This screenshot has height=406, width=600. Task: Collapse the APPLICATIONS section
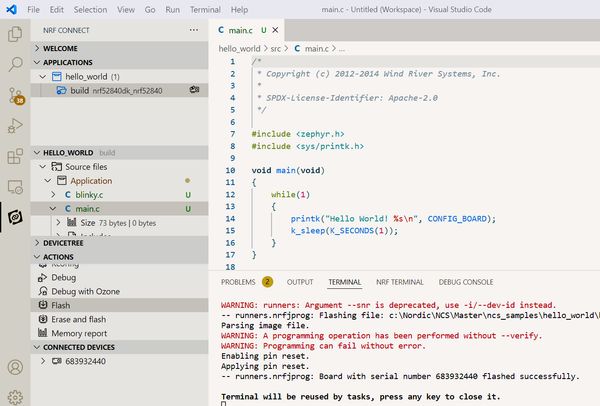pos(37,62)
